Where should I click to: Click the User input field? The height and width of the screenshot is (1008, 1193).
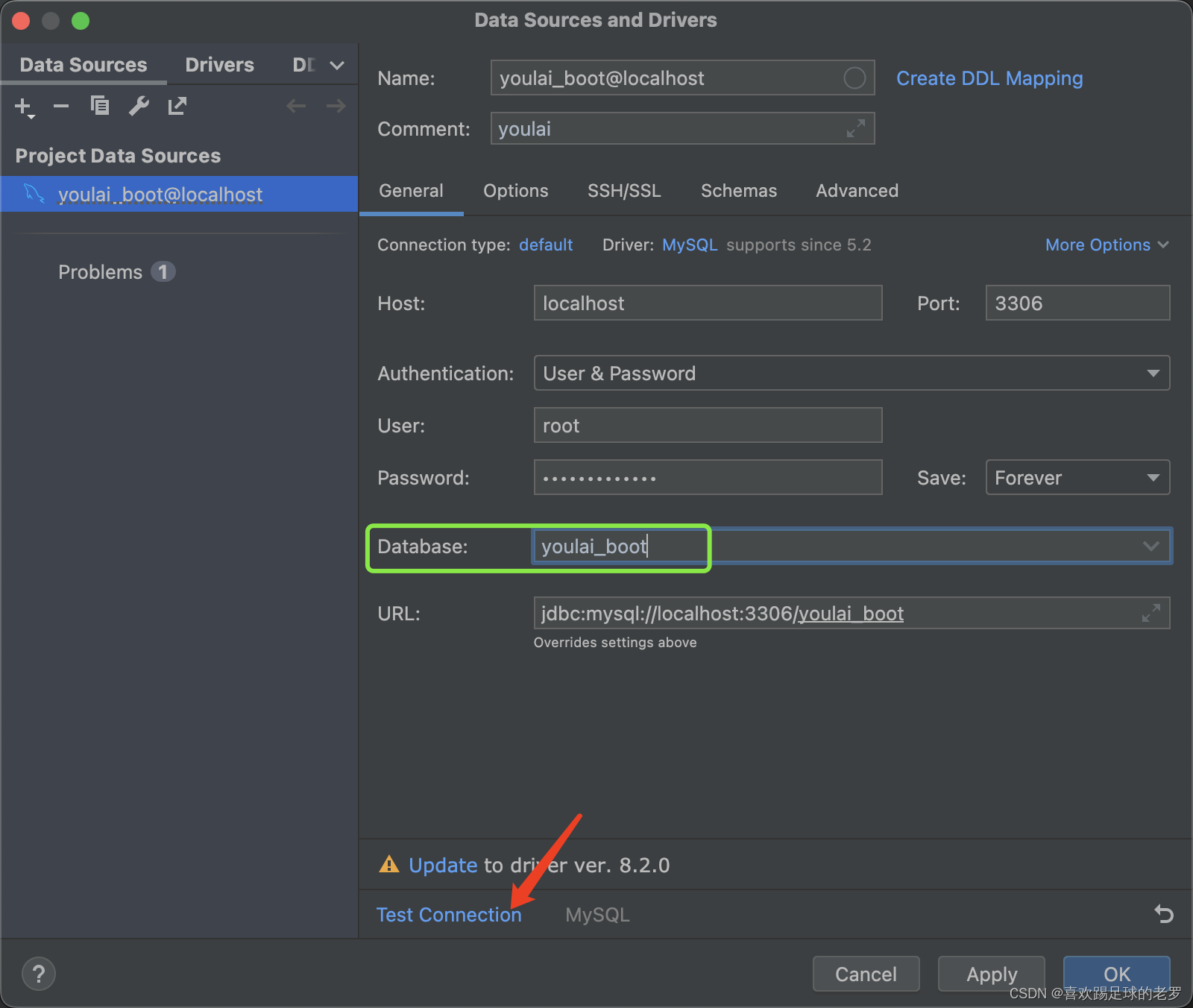708,425
